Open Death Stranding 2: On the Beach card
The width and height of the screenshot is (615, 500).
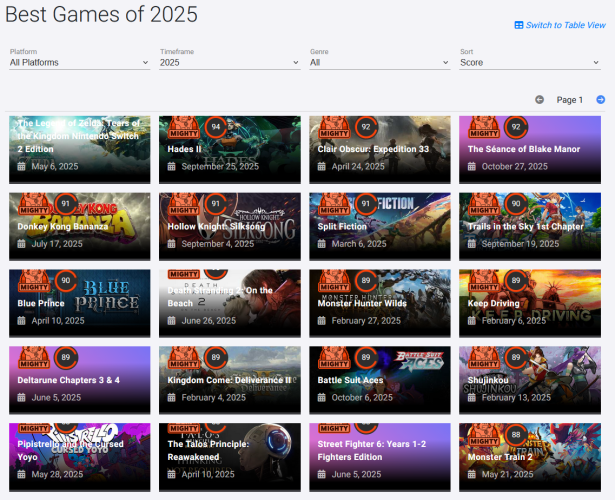point(230,303)
